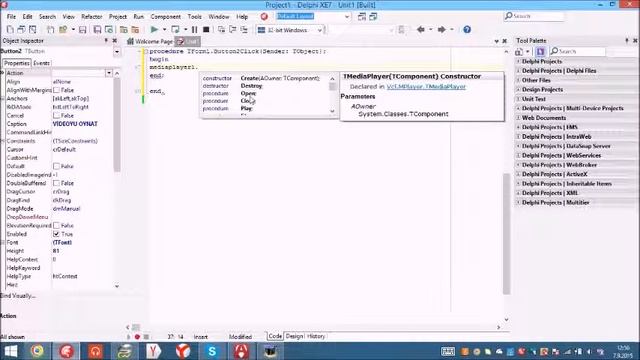Click the Pause debug icon
640x360 pixels.
(195, 29)
